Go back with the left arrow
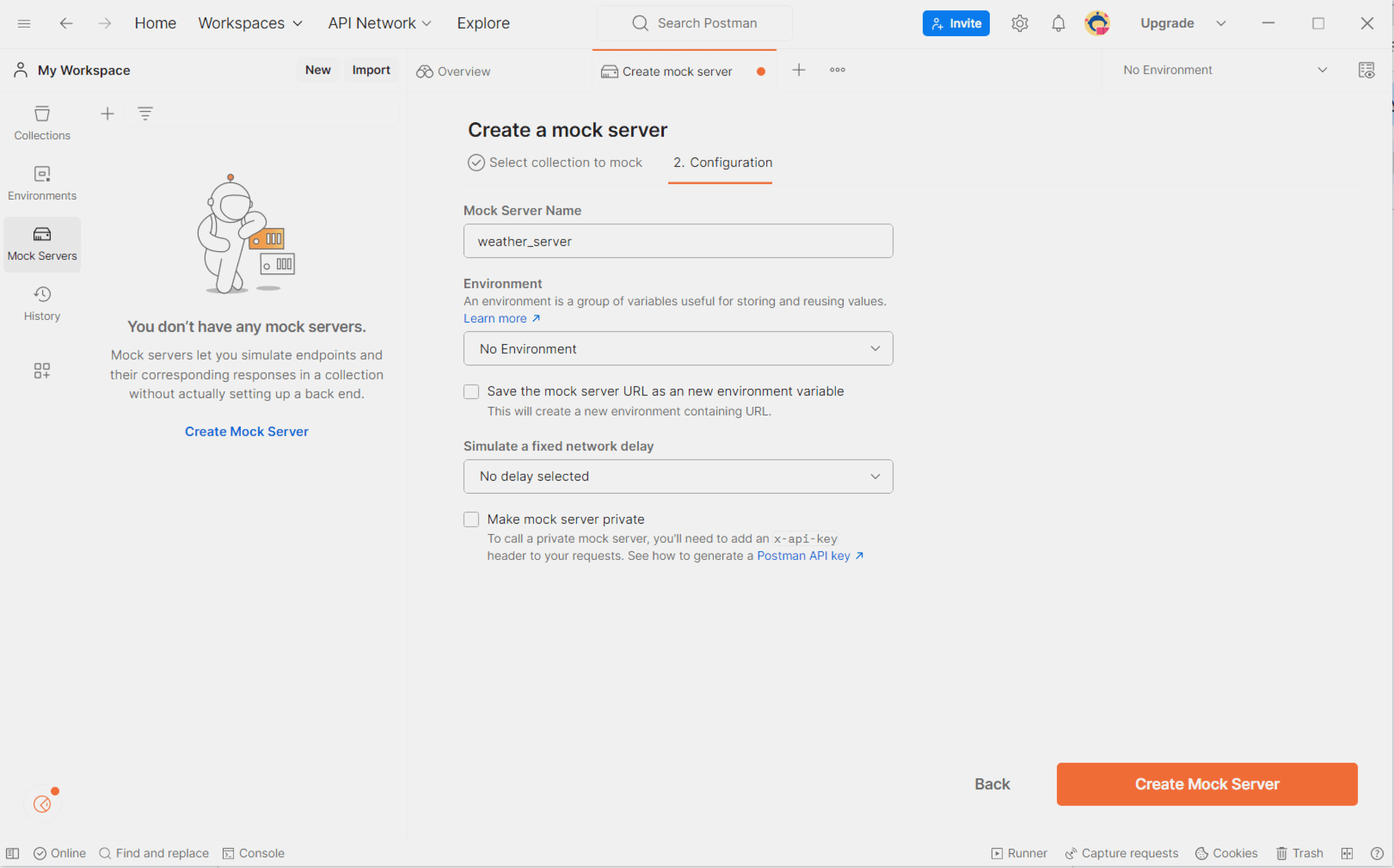Viewport: 1394px width, 868px height. click(66, 24)
